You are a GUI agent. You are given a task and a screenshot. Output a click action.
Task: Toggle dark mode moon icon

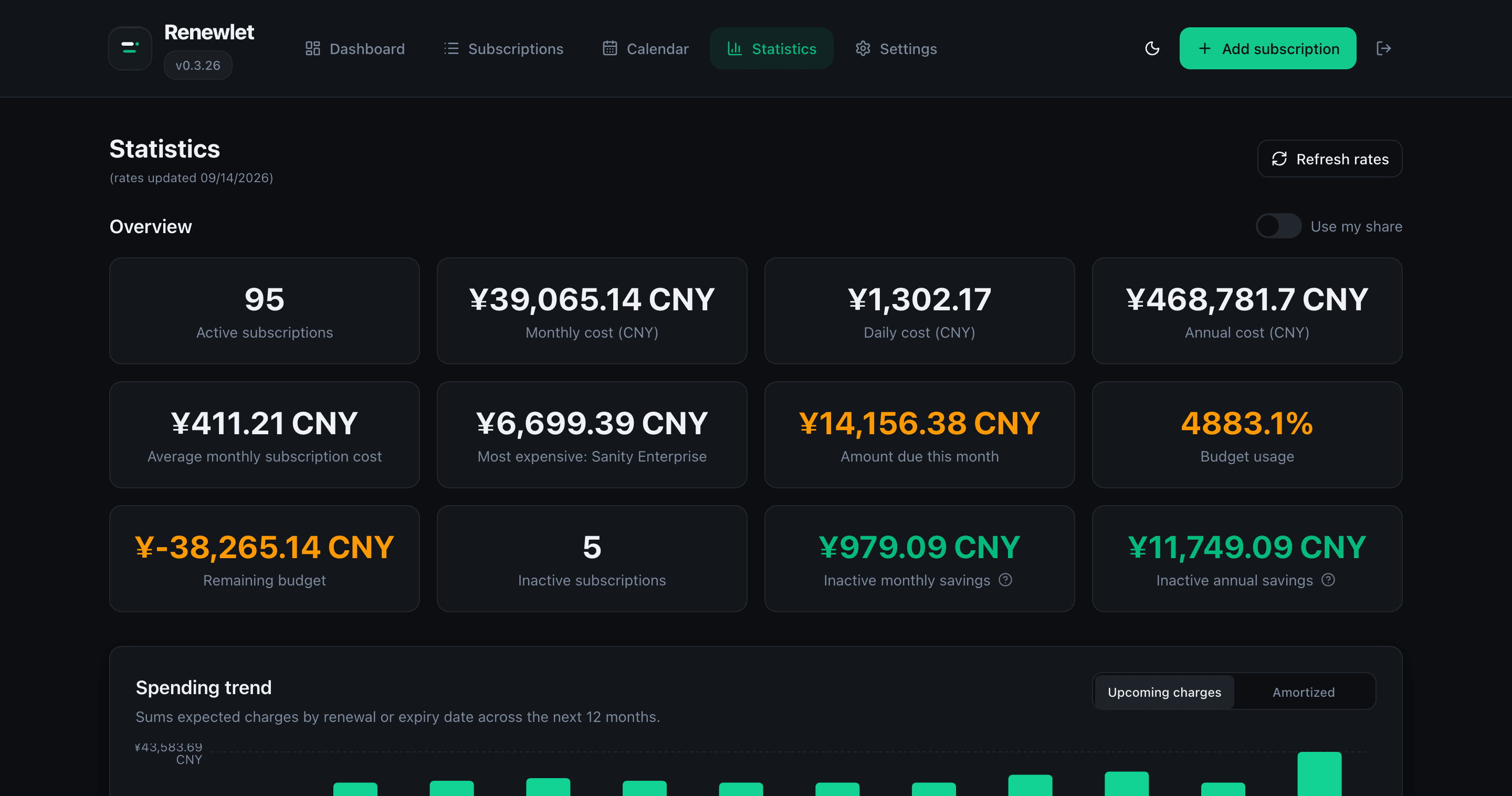(x=1152, y=48)
